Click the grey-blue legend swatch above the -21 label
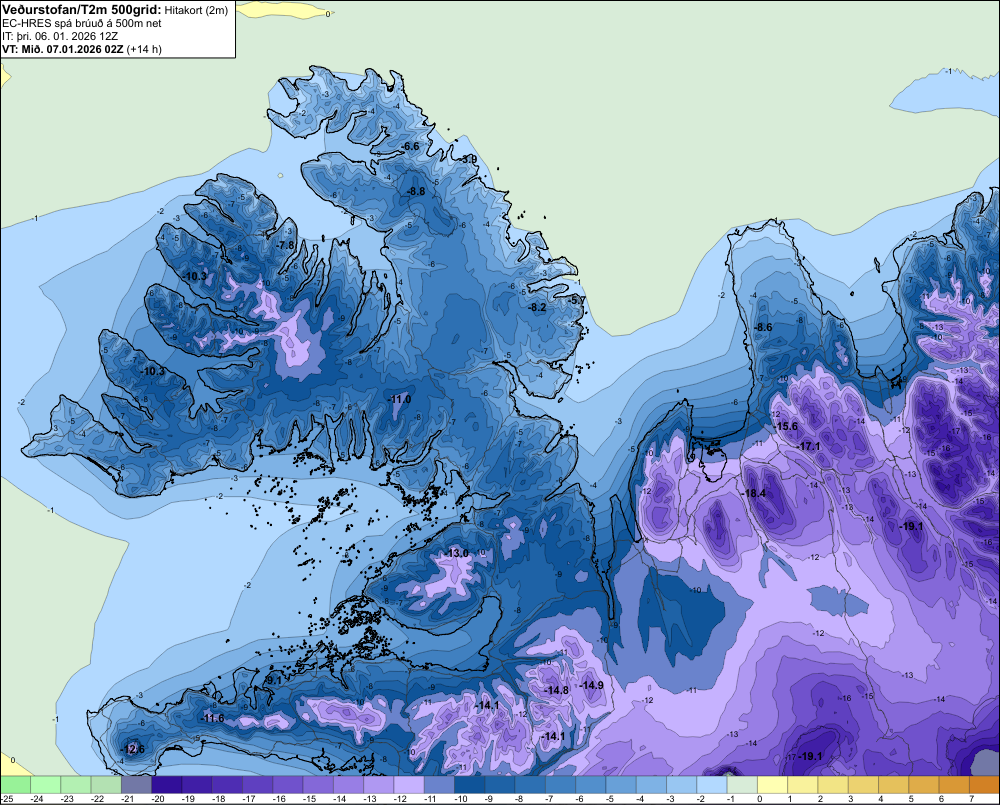Screen dimensions: 1000x805 click(136, 785)
